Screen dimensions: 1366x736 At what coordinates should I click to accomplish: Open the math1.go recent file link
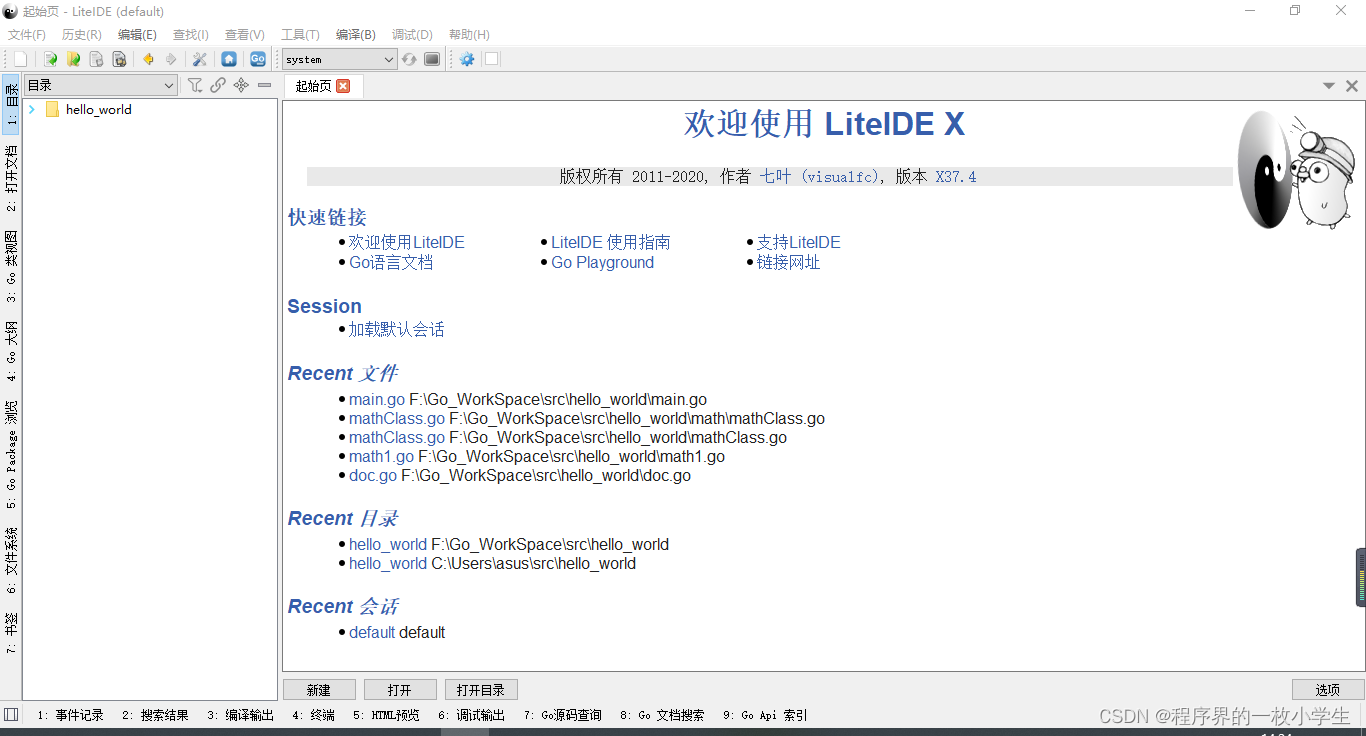pos(381,456)
